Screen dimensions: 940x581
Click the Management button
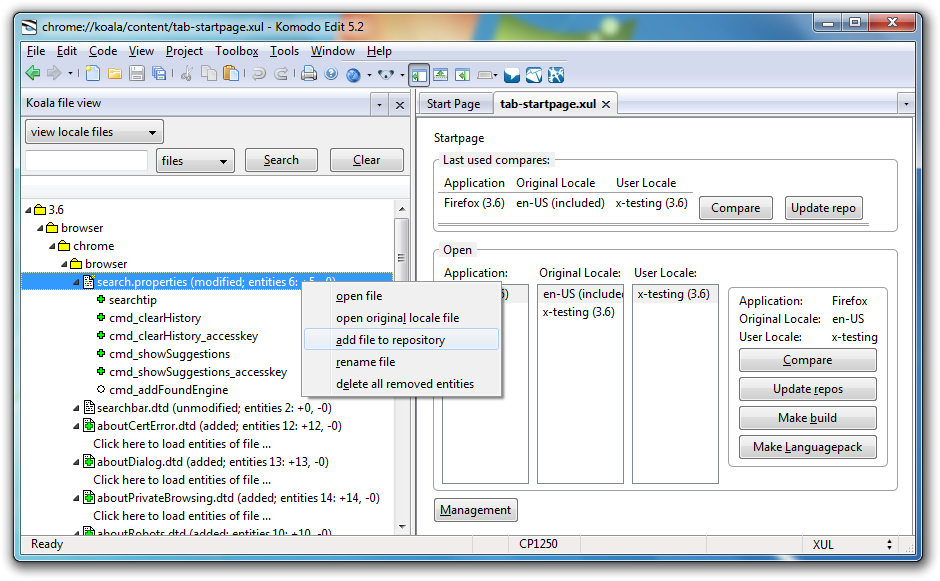point(475,510)
